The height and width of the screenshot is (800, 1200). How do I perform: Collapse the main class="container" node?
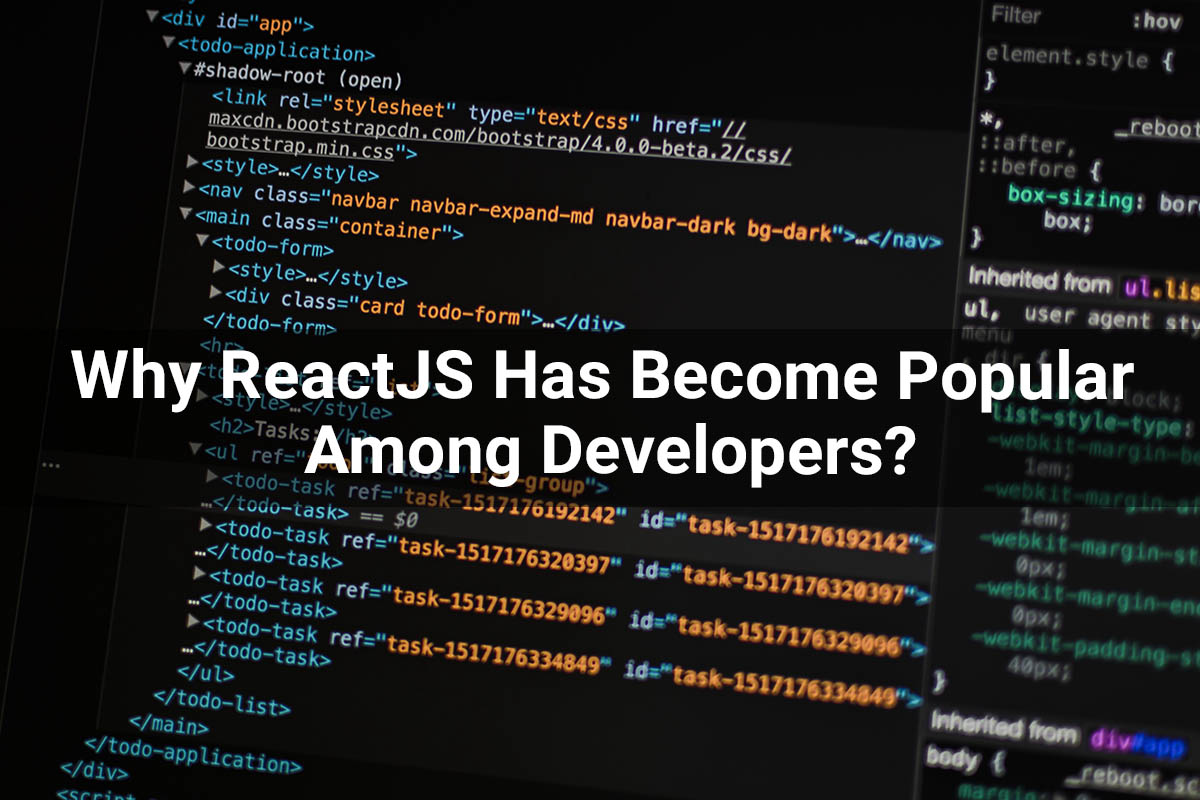point(185,214)
